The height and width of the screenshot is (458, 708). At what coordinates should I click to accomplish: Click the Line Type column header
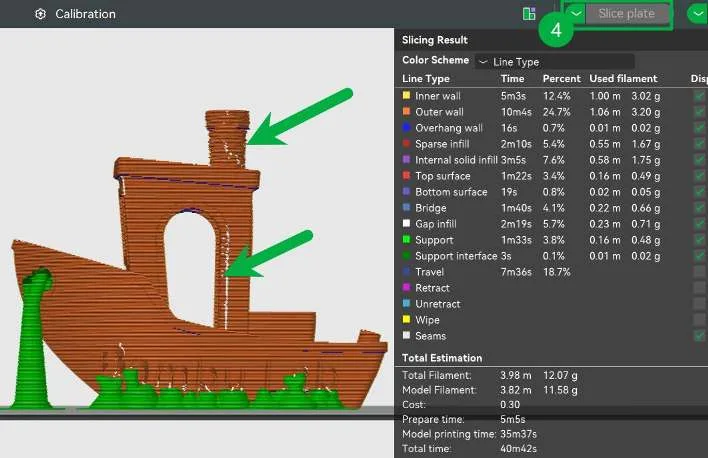tap(426, 79)
